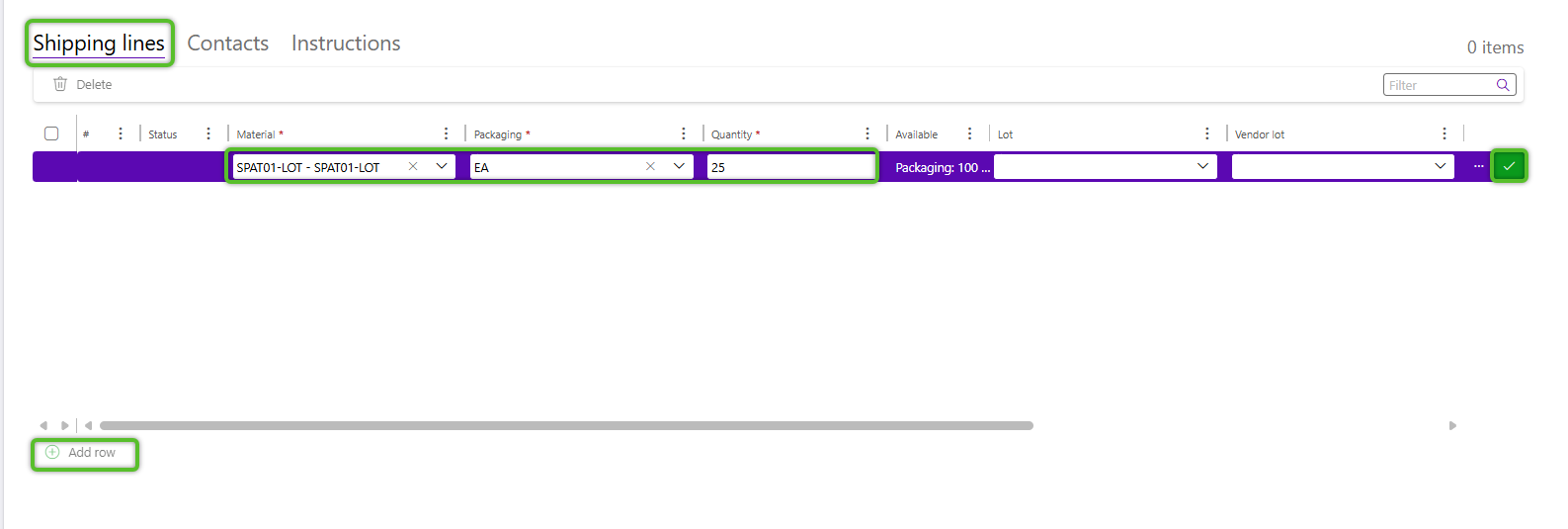This screenshot has width=1568, height=529.
Task: Open the Vendor lot column options menu
Action: click(1444, 133)
